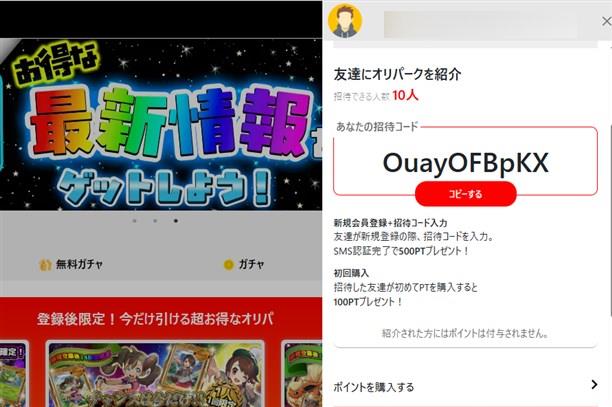Copy the invite code with コピーする
This screenshot has width=612, height=407.
point(466,194)
